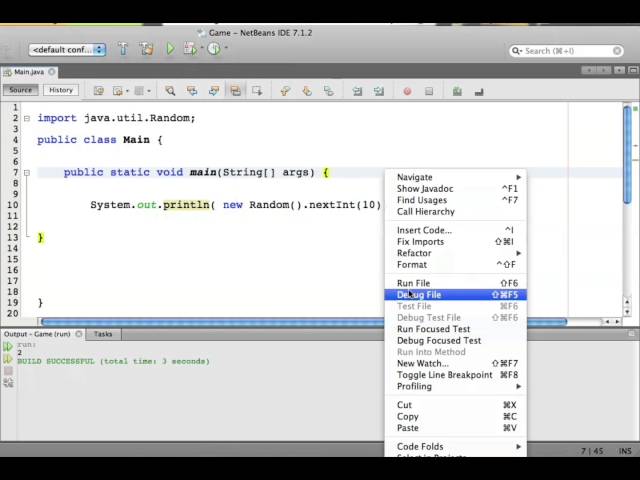Screen dimensions: 640x480
Task: Open the Back history dropdown arrow
Action: click(127, 91)
